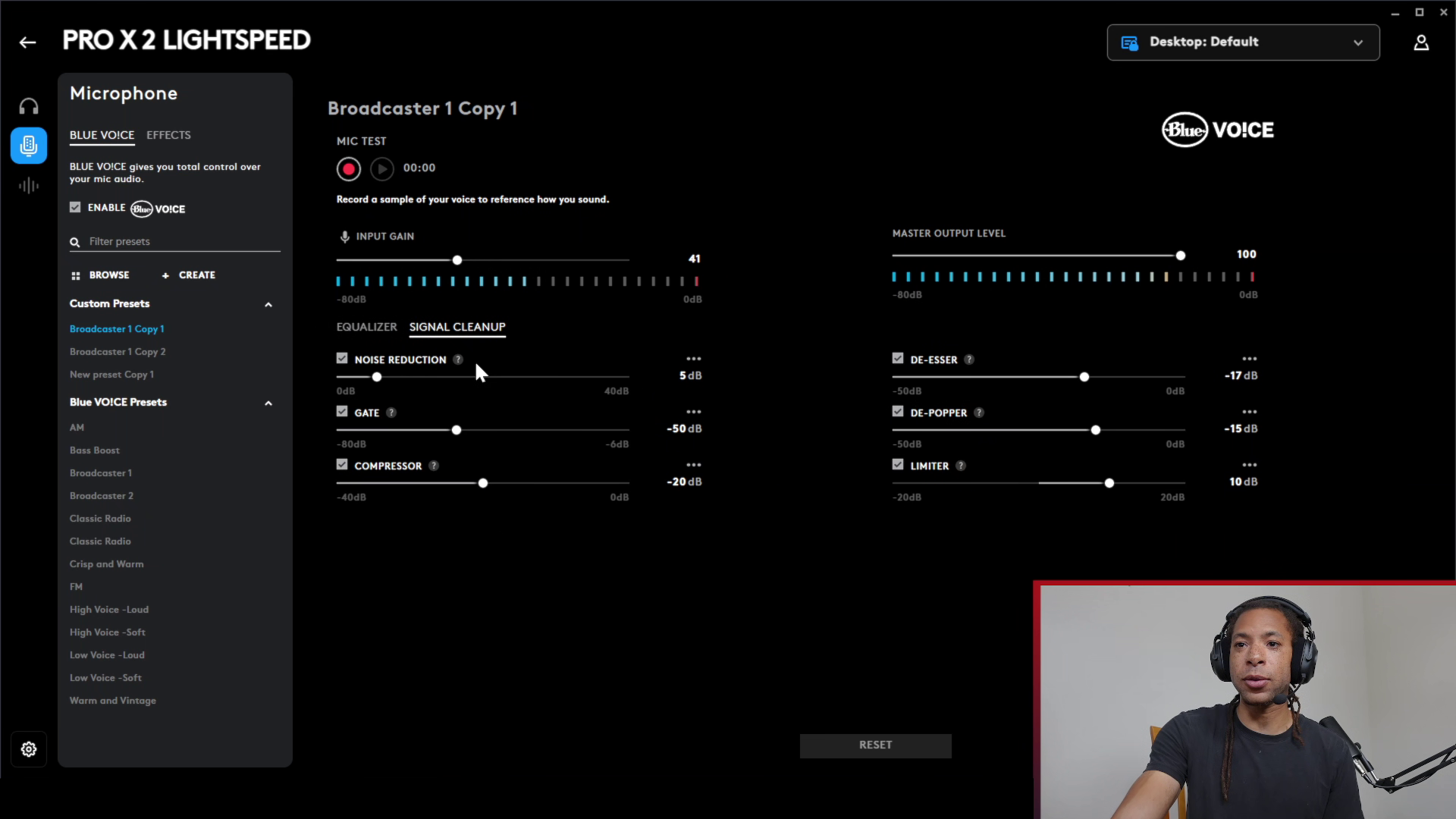Select the microphone sidebar icon

[x=29, y=145]
